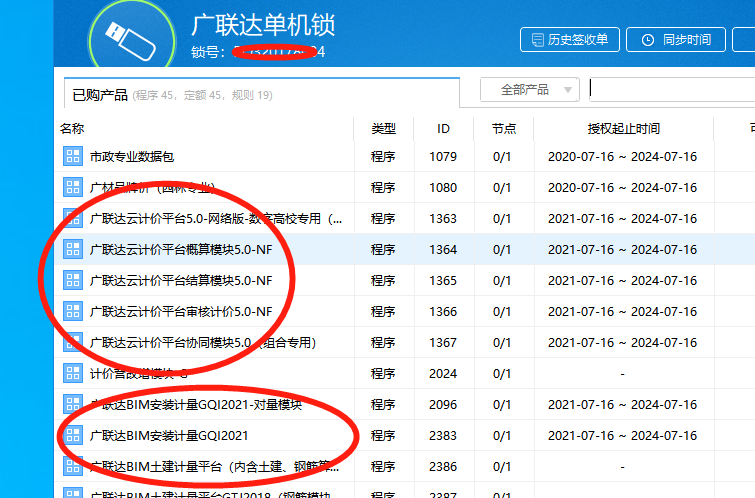
Task: Select 广联达BIM安装计量GQI2021-对量模块 row
Action: click(x=196, y=405)
